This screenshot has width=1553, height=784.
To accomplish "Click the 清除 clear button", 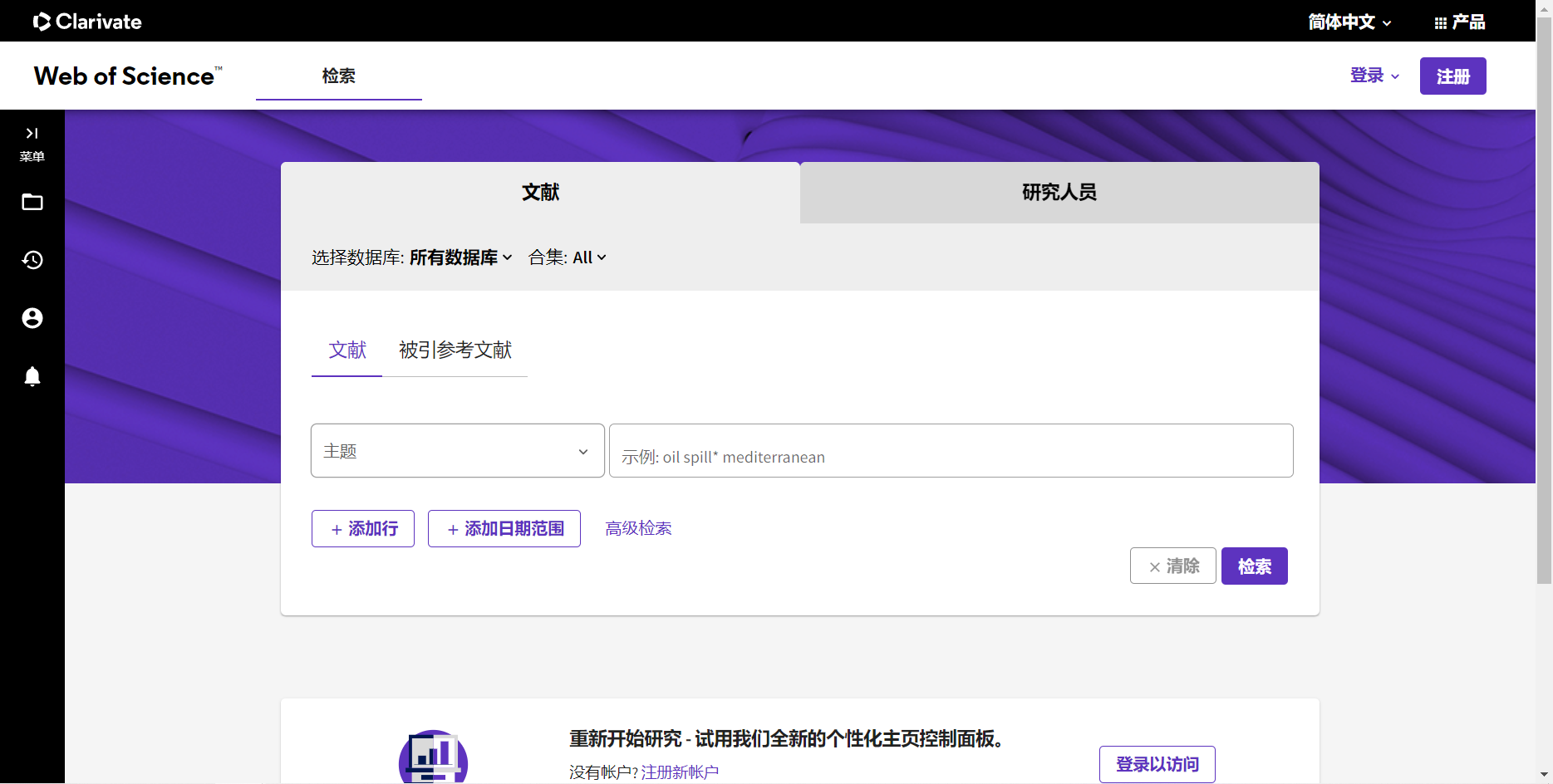I will (x=1173, y=566).
